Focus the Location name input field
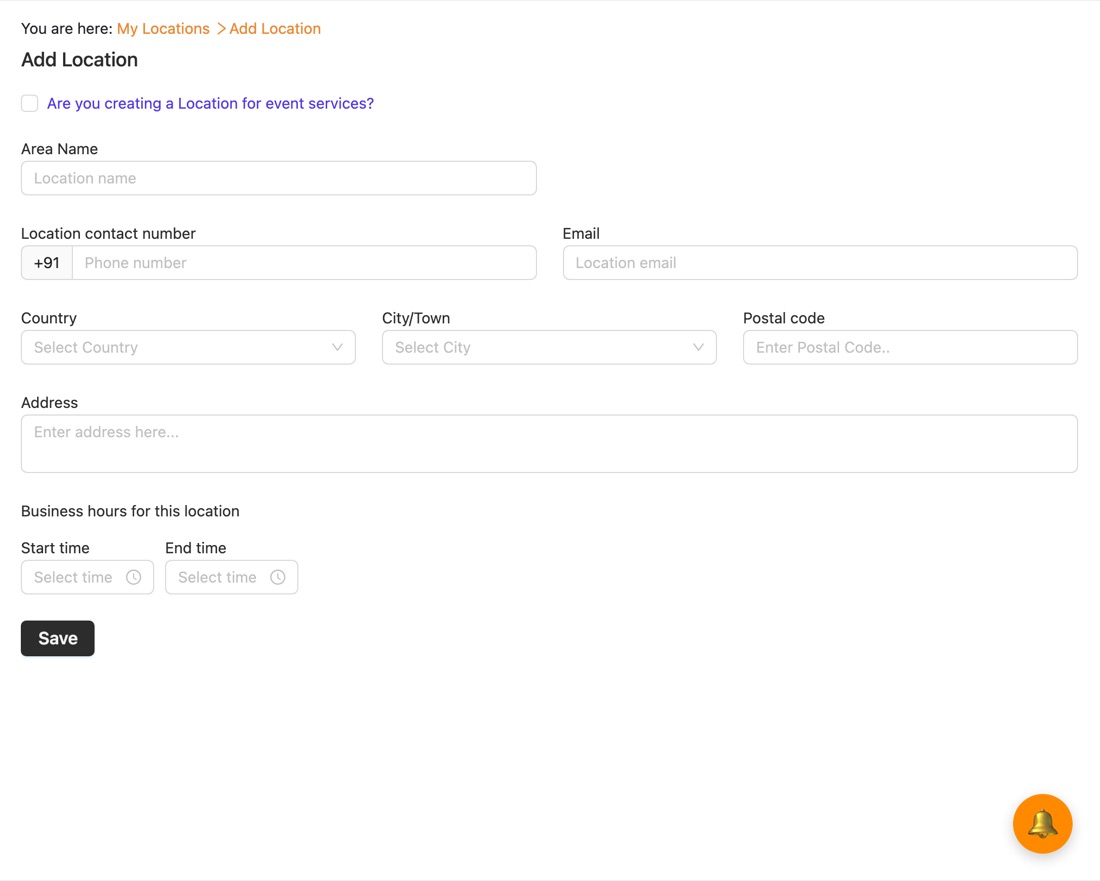Screen dimensions: 1100x881 tap(279, 178)
